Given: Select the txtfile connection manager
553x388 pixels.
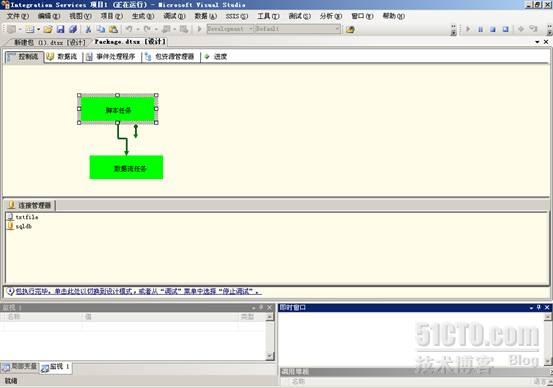Looking at the screenshot, I should [x=23, y=217].
